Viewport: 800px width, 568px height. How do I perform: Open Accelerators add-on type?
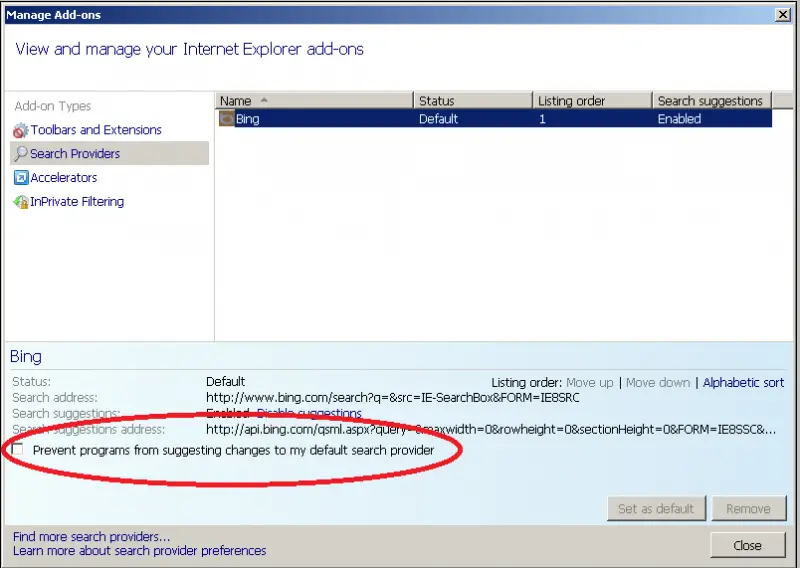tap(64, 178)
